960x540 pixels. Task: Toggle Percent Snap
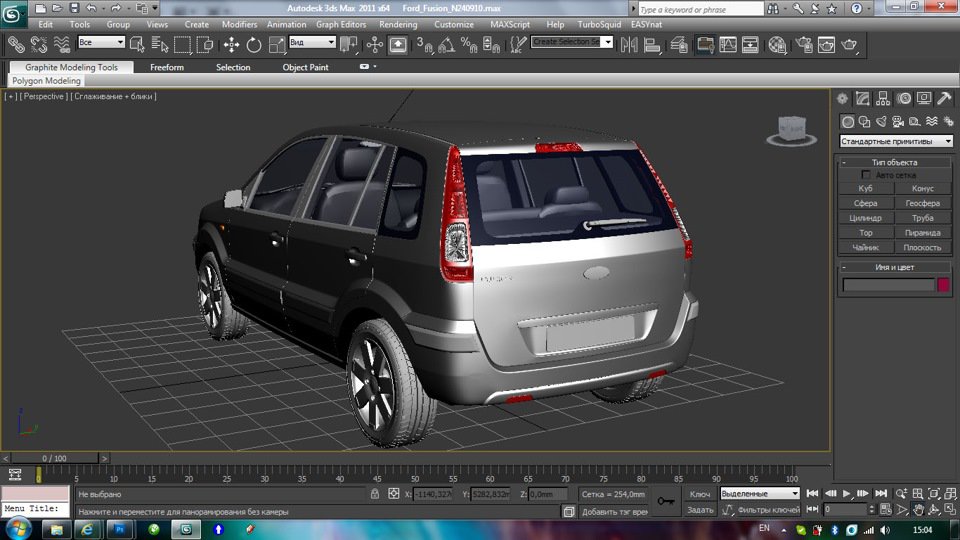coord(469,44)
